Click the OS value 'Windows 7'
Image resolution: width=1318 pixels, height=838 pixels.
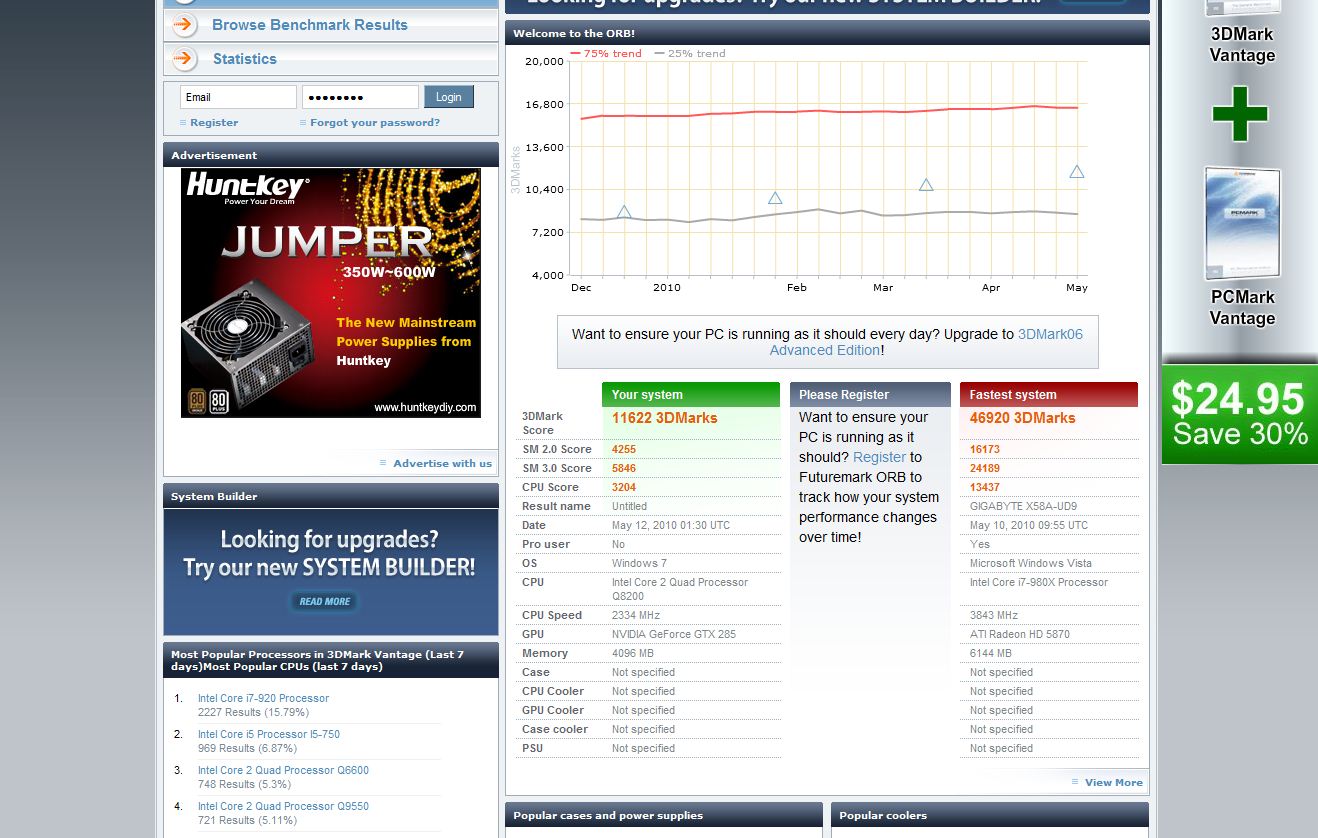click(x=639, y=564)
